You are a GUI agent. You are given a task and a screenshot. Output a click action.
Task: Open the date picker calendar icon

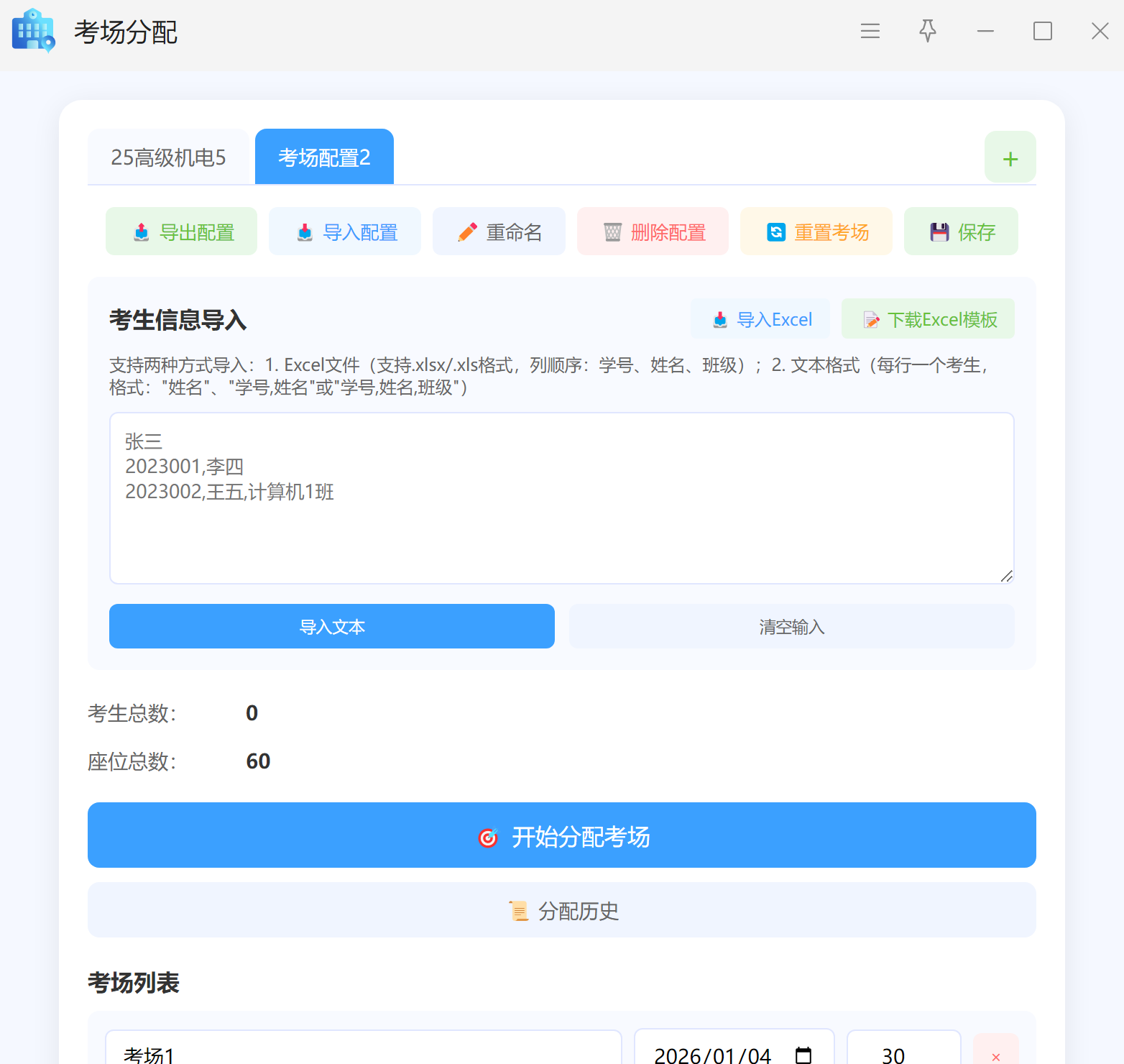803,1055
